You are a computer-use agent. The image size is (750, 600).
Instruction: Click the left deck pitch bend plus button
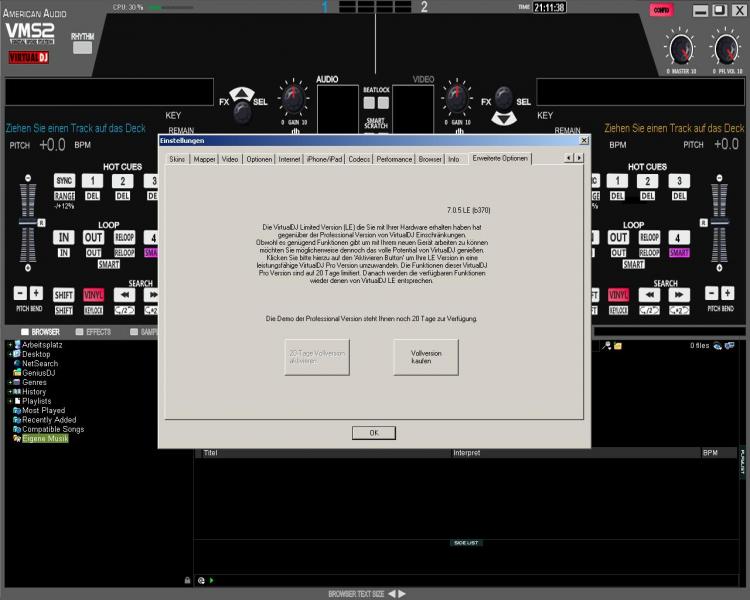click(x=36, y=293)
